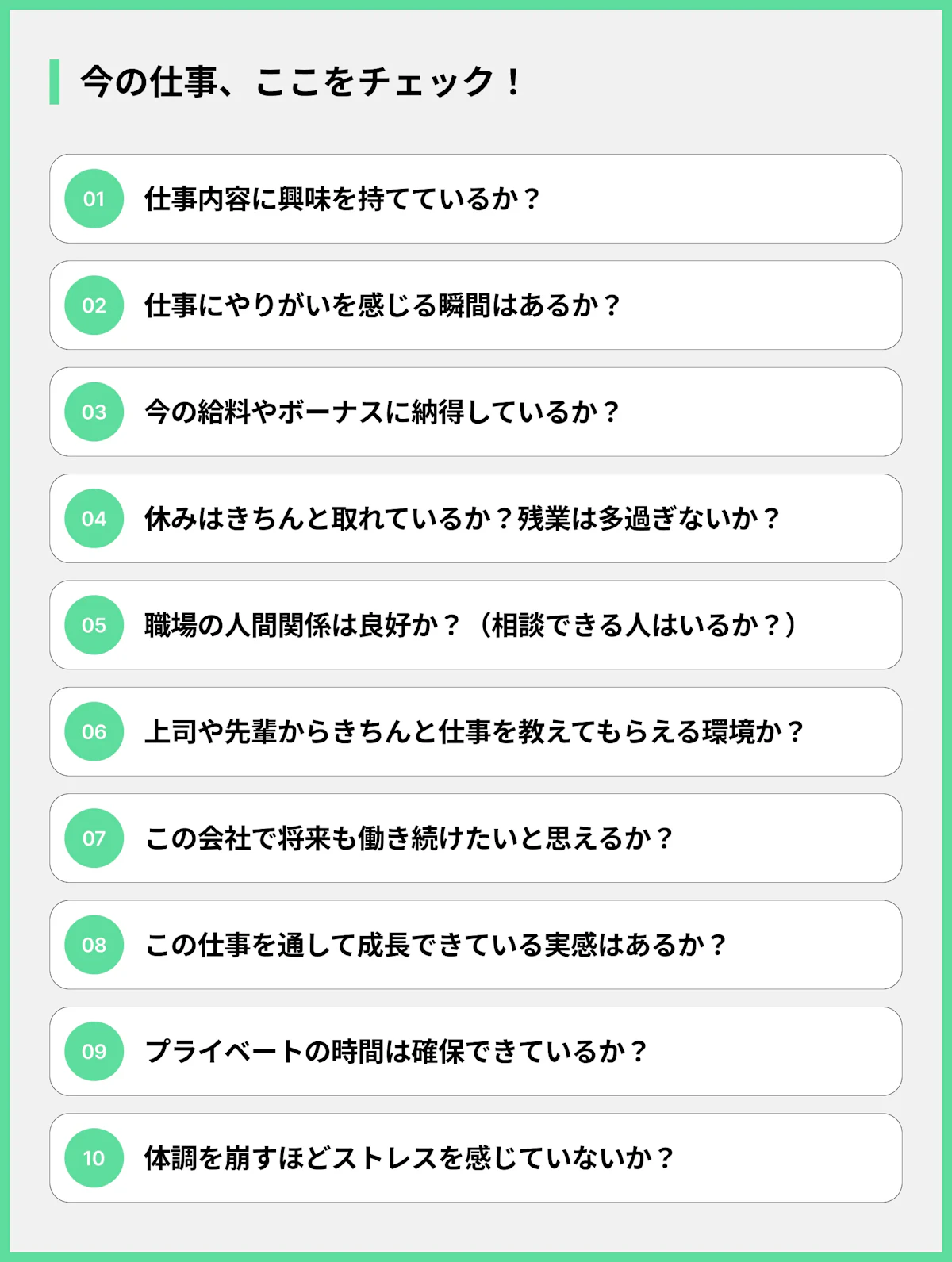
Task: Click the 今の仕事、ここをチェック heading
Action: 301,82
